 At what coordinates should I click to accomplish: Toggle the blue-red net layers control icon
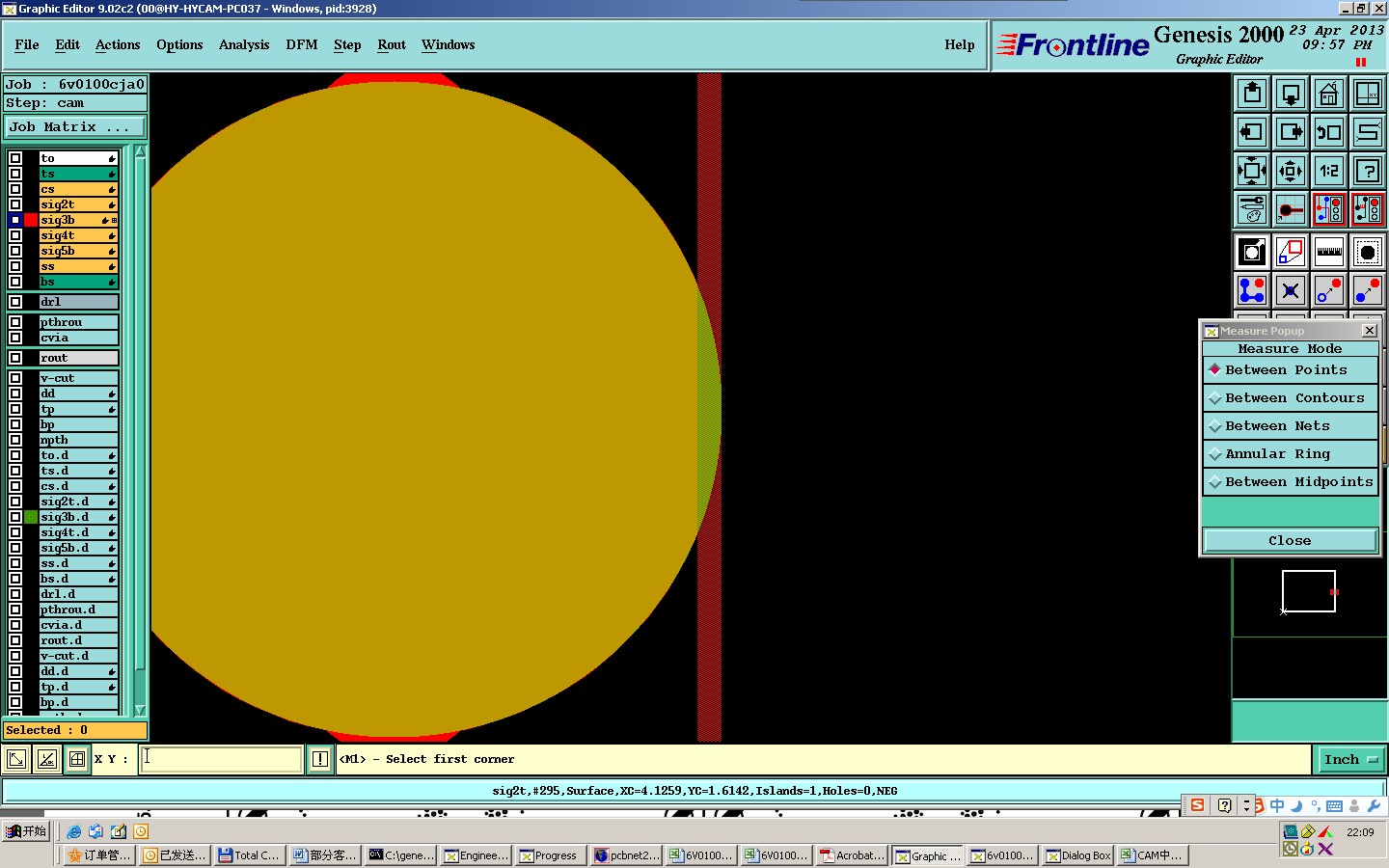1329,209
